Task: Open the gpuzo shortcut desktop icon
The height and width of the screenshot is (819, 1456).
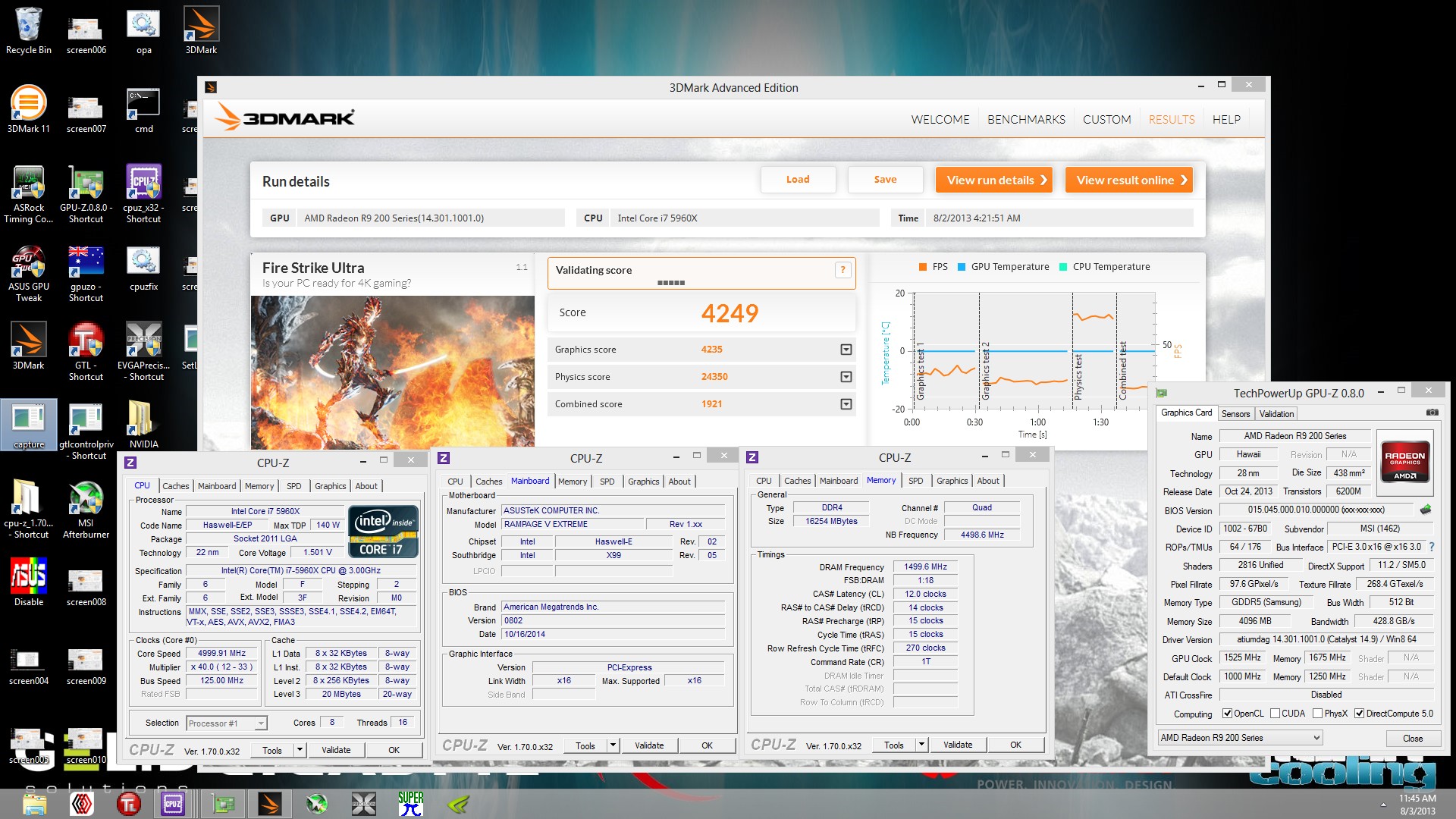Action: tap(86, 273)
